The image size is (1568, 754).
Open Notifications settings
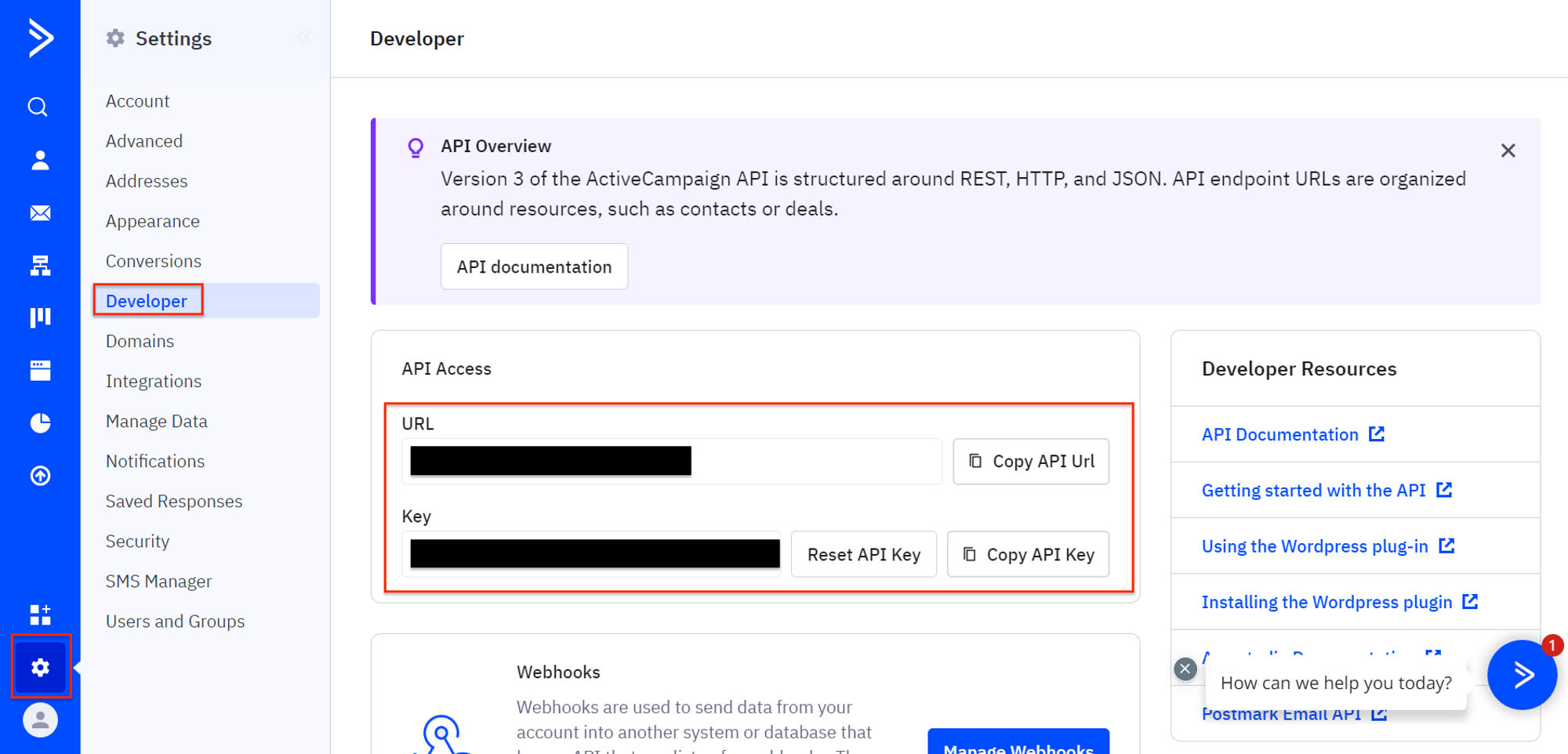(155, 461)
